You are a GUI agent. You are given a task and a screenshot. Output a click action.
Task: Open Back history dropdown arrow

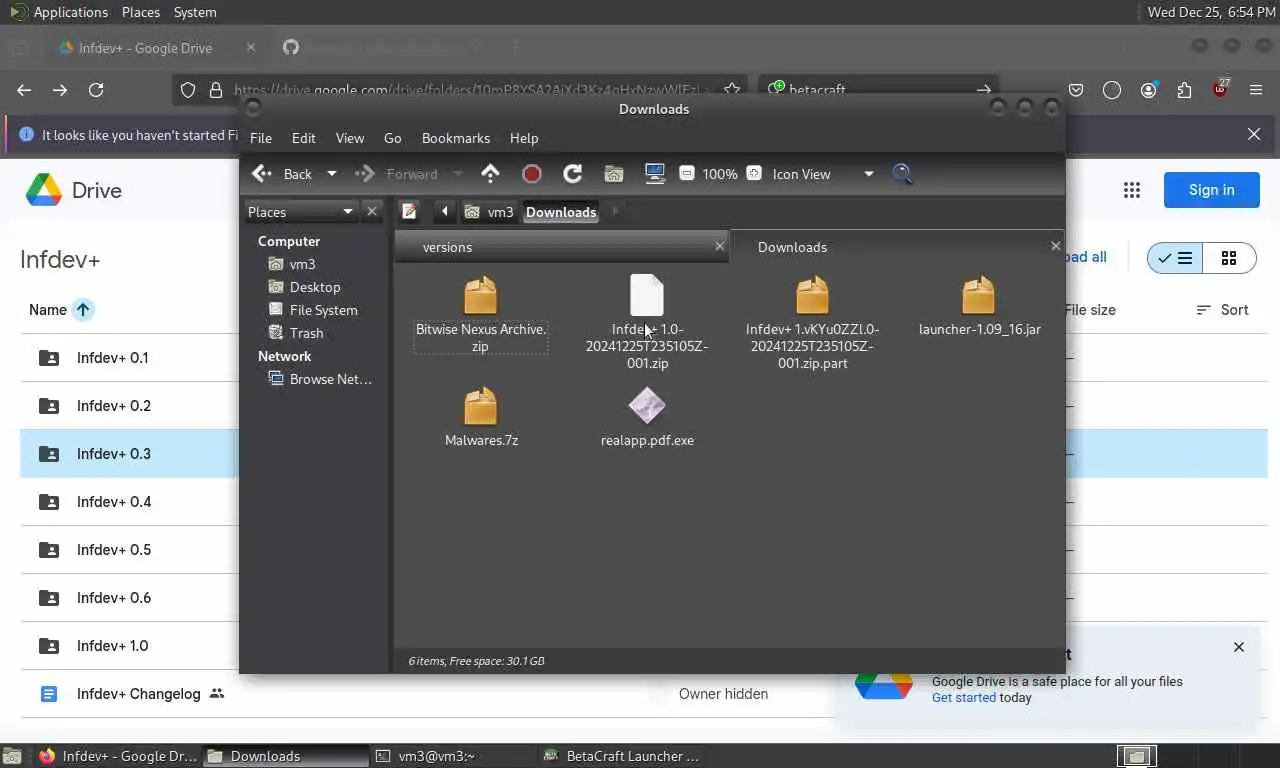point(332,174)
